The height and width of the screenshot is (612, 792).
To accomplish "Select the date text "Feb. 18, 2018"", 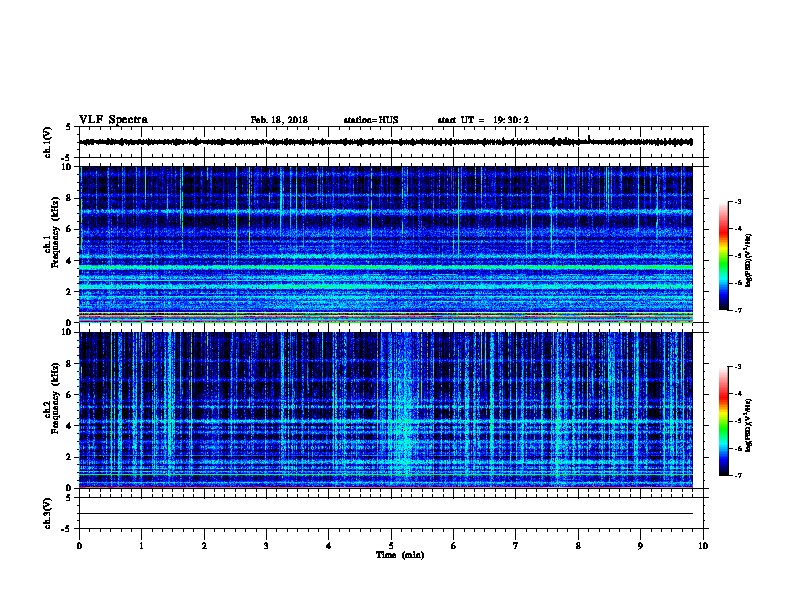I will [279, 120].
